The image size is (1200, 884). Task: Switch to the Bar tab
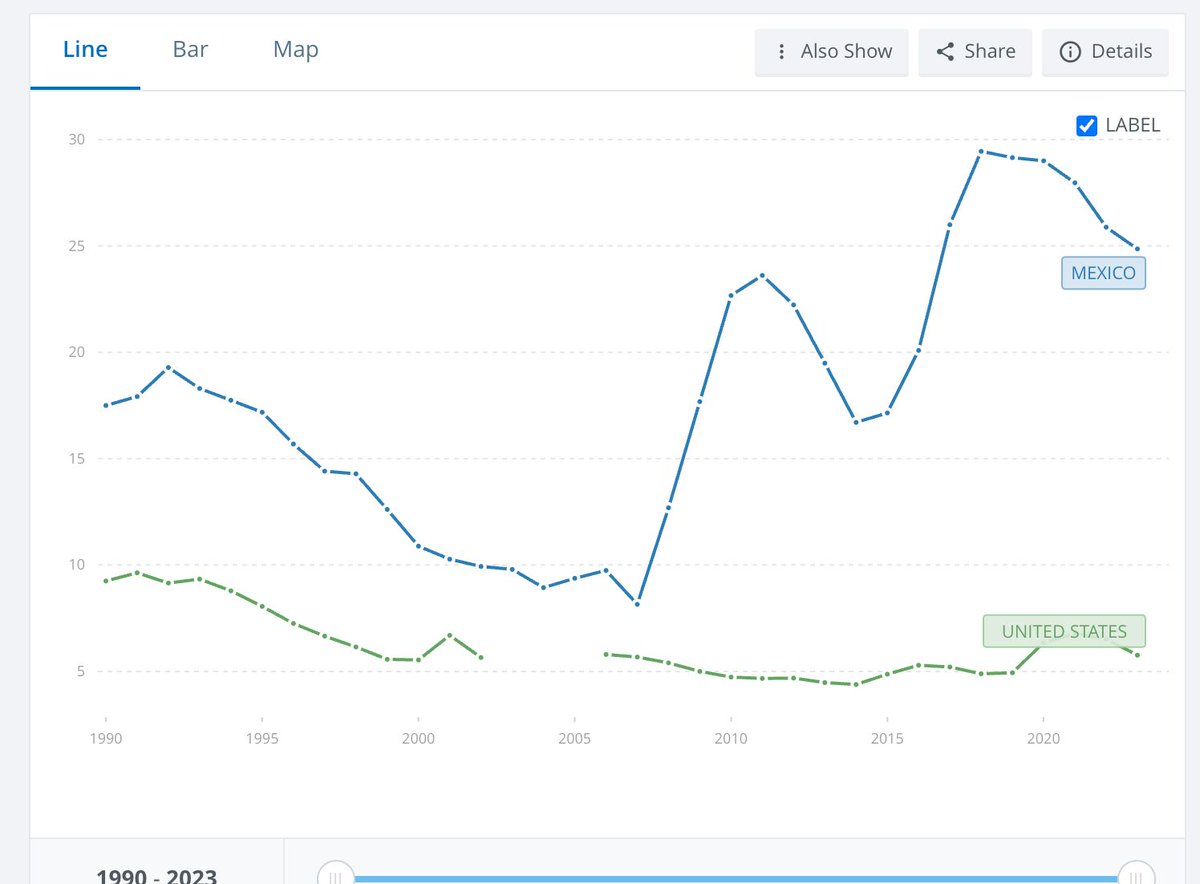[190, 48]
